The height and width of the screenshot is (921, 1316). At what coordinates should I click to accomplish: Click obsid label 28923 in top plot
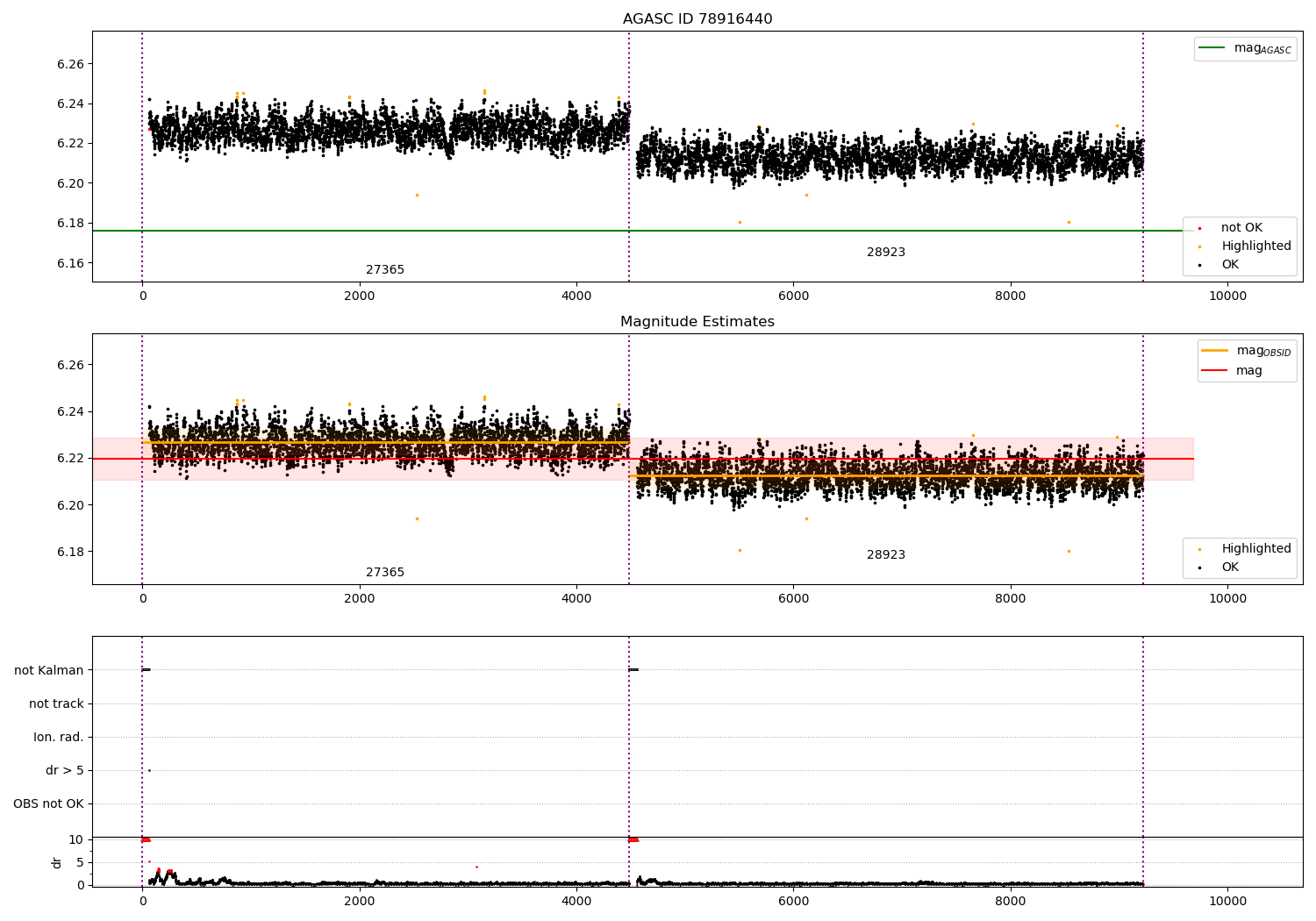[886, 253]
